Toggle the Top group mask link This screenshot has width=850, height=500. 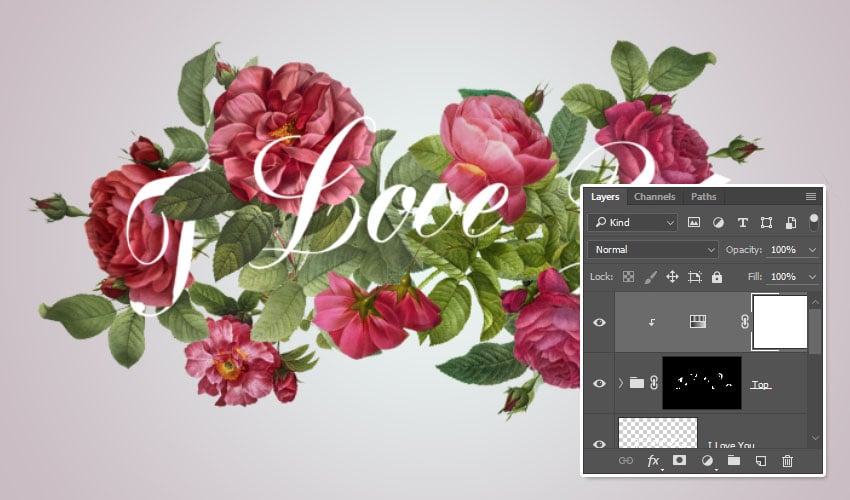(653, 383)
